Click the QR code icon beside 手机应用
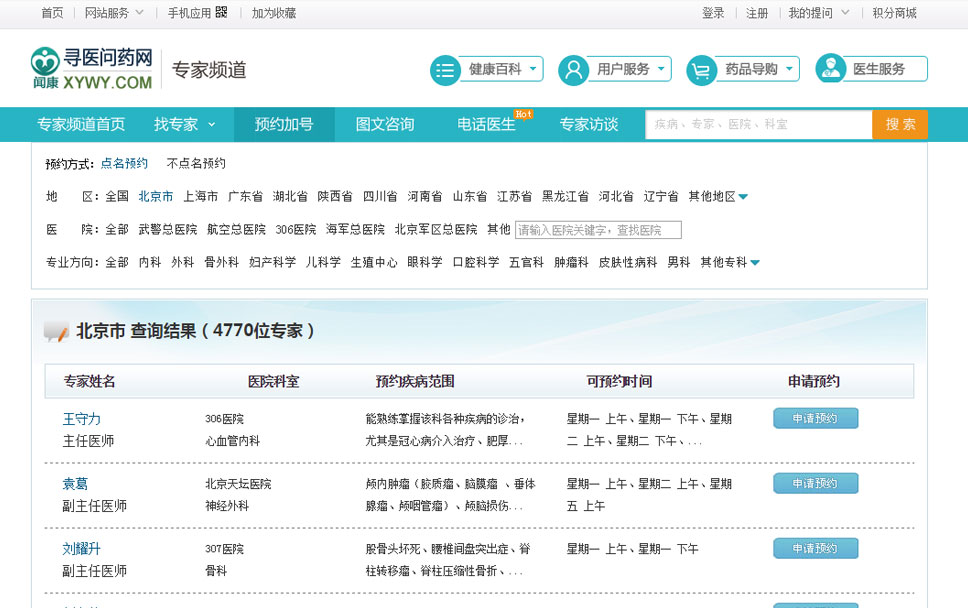968x608 pixels. [x=221, y=13]
